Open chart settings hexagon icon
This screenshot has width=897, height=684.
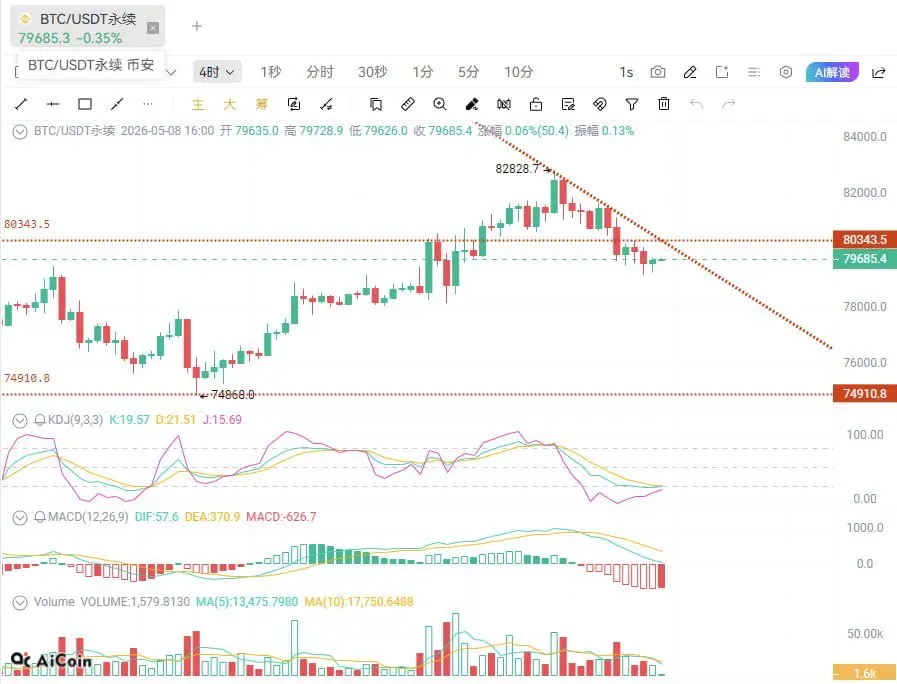(786, 72)
